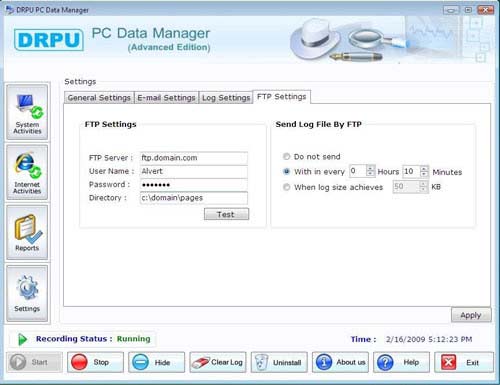Click the Apply button
This screenshot has width=500, height=385.
click(471, 315)
